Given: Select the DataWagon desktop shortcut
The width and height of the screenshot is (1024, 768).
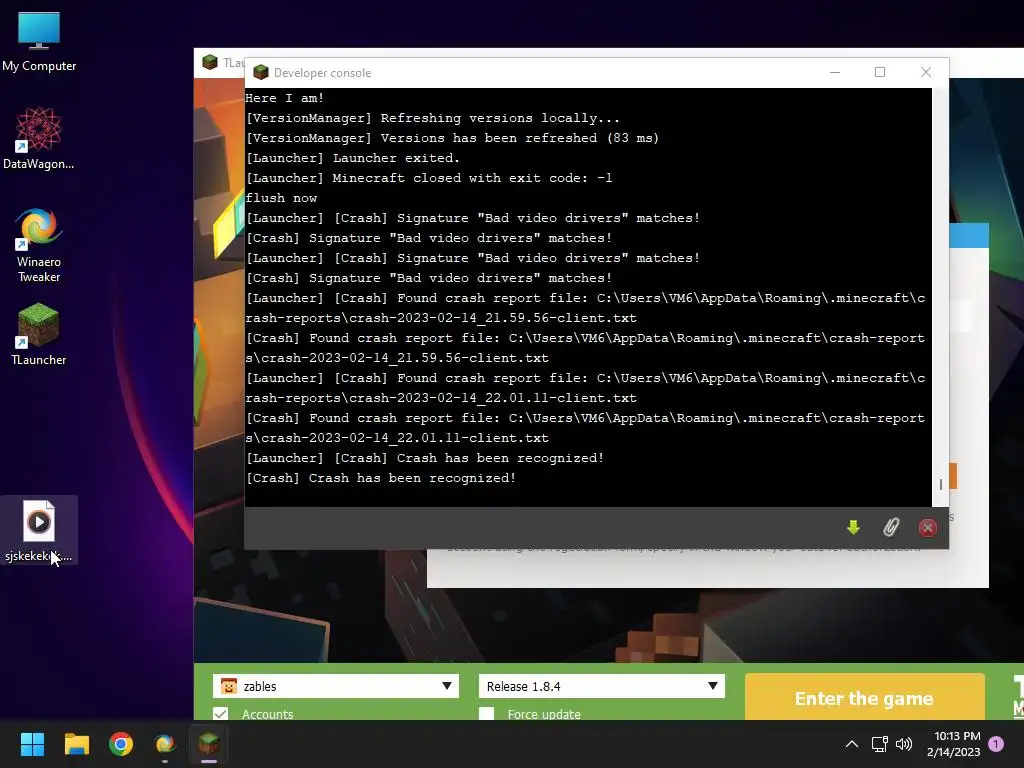Looking at the screenshot, I should (39, 139).
